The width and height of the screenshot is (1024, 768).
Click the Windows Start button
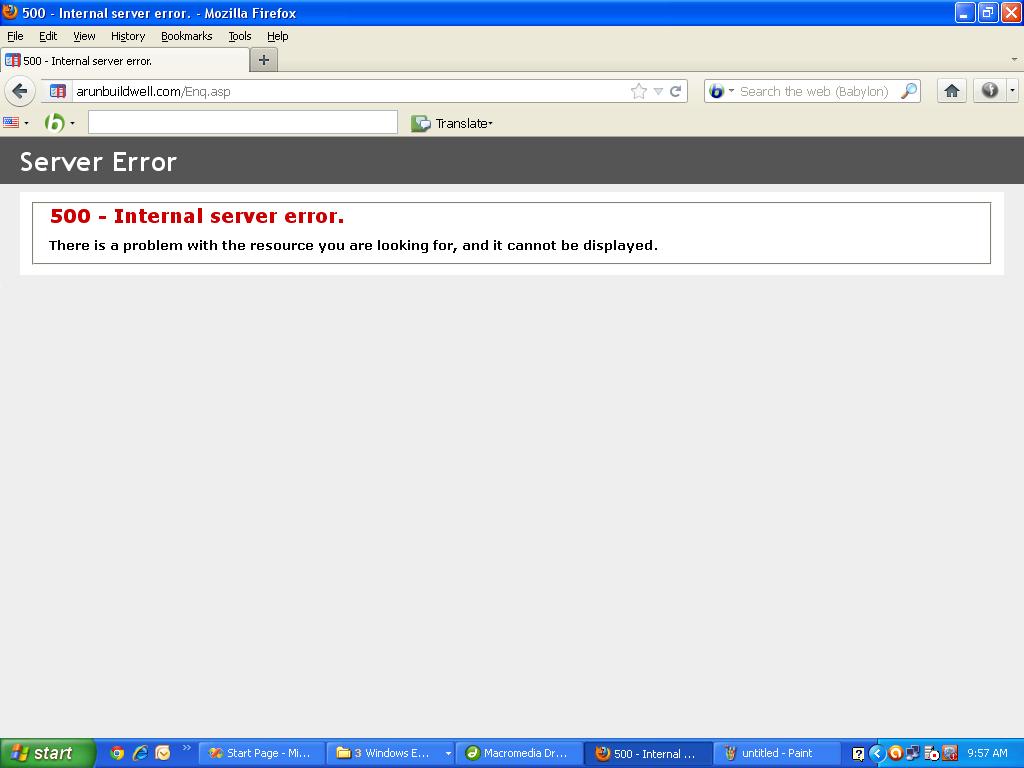coord(46,753)
